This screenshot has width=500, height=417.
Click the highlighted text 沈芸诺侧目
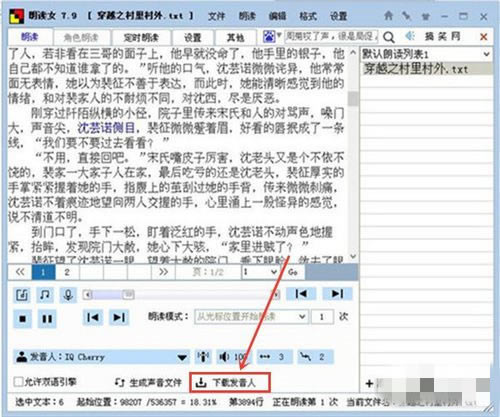106,128
